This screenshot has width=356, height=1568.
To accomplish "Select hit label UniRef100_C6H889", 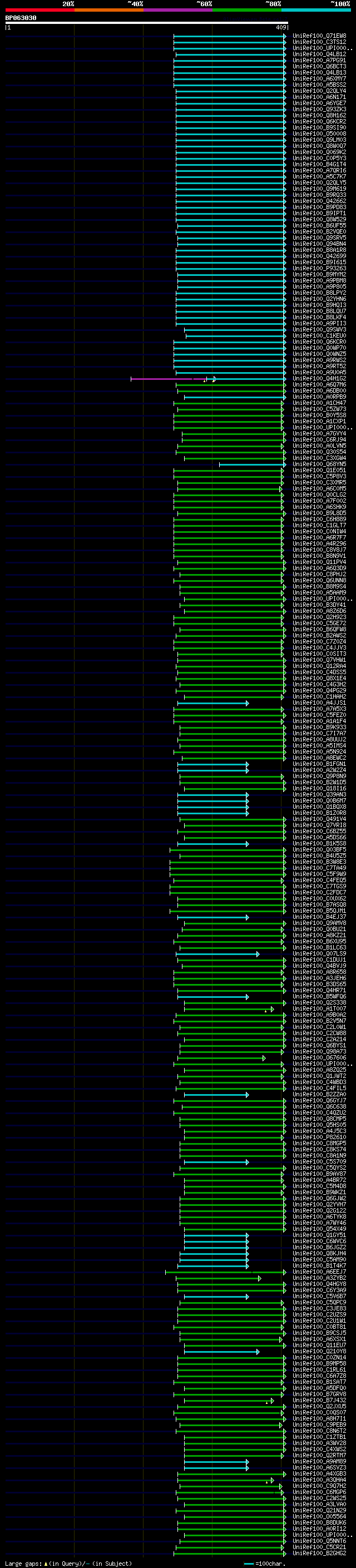I will click(x=319, y=519).
